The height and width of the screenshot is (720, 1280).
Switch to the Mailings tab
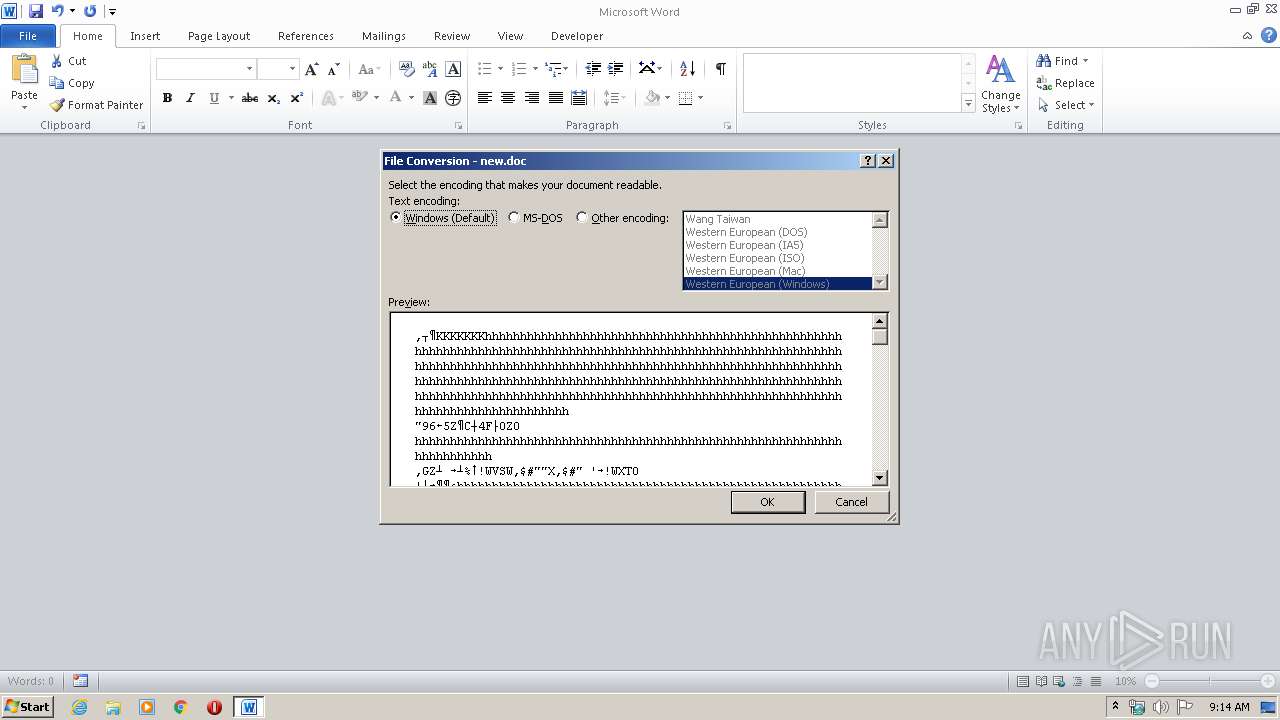point(384,36)
